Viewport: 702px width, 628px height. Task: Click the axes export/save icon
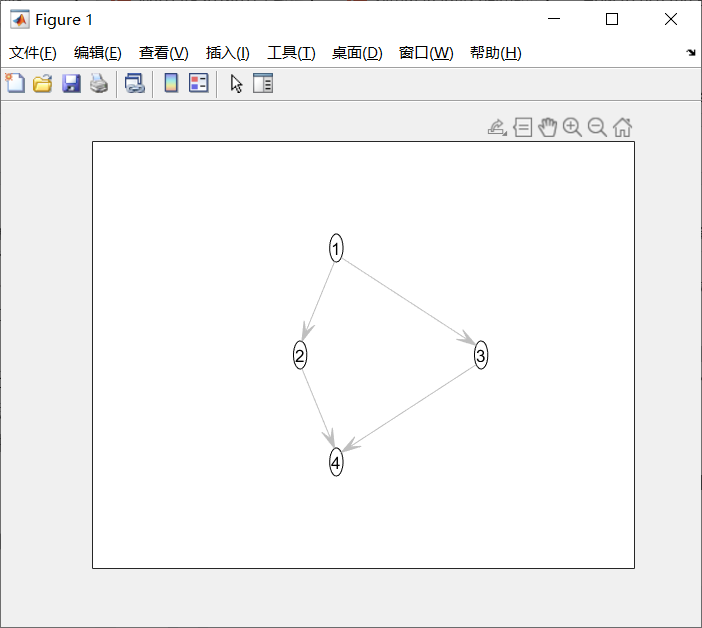point(497,128)
